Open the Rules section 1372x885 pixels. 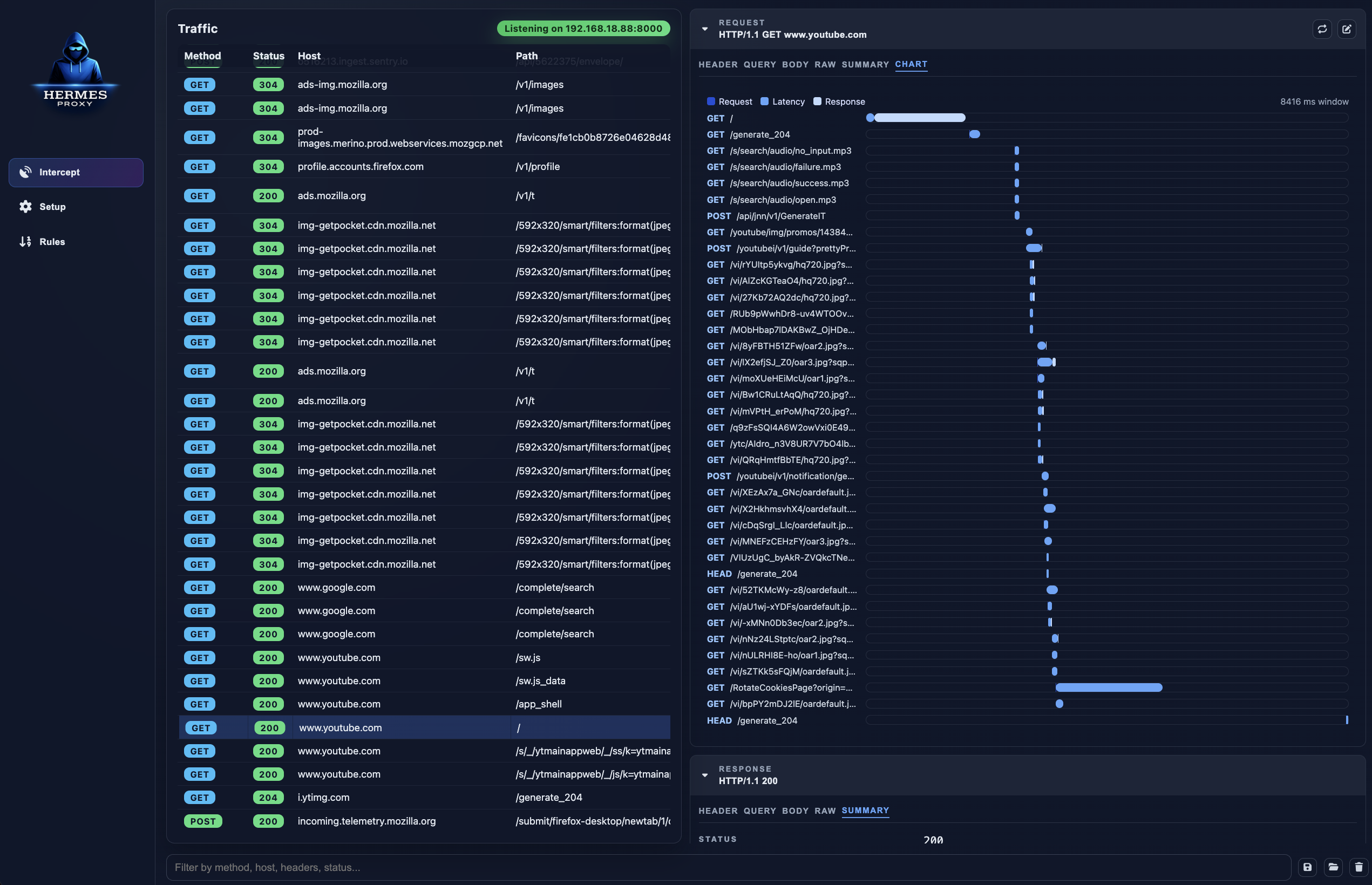click(x=76, y=242)
